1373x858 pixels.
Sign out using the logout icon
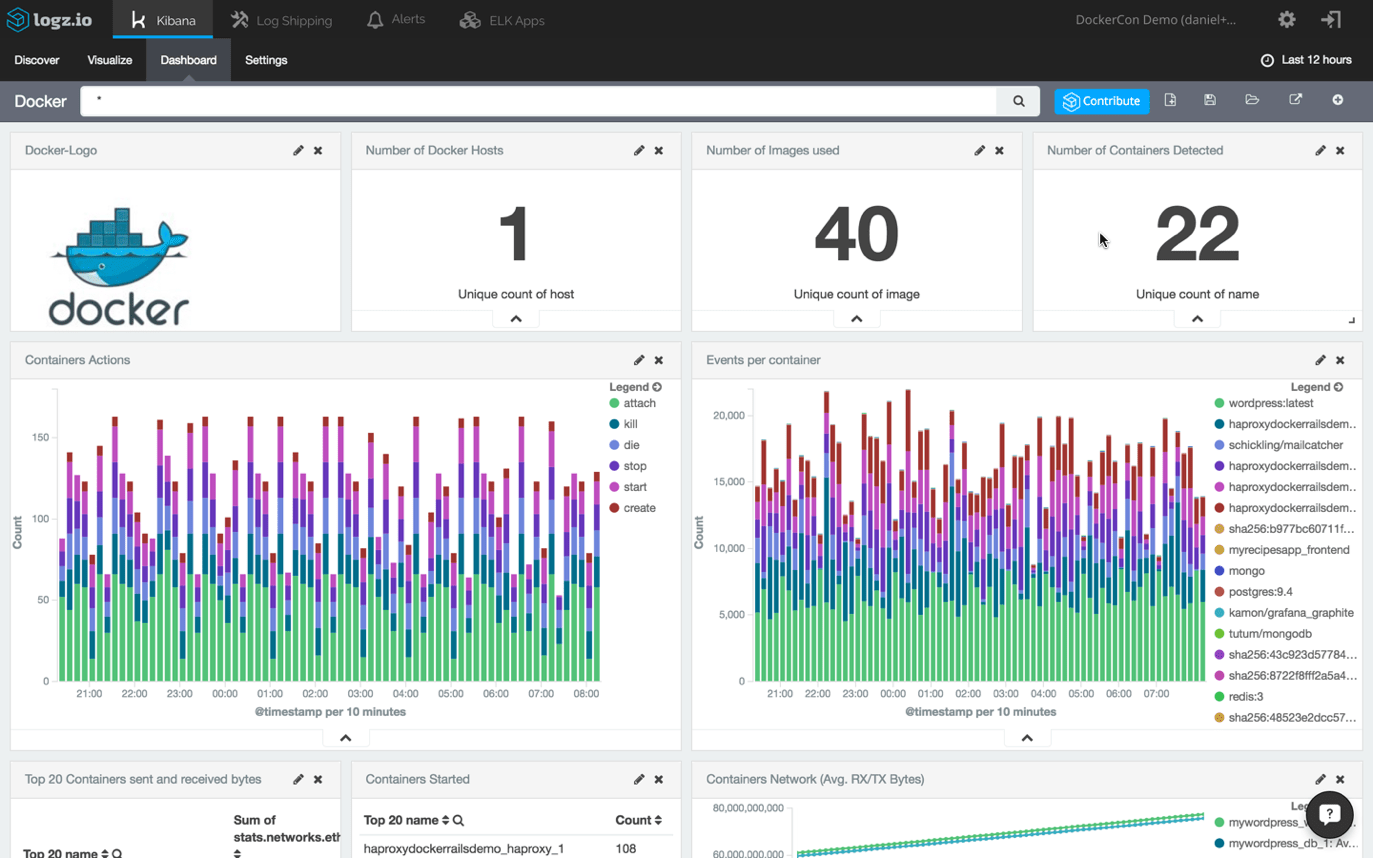point(1332,19)
